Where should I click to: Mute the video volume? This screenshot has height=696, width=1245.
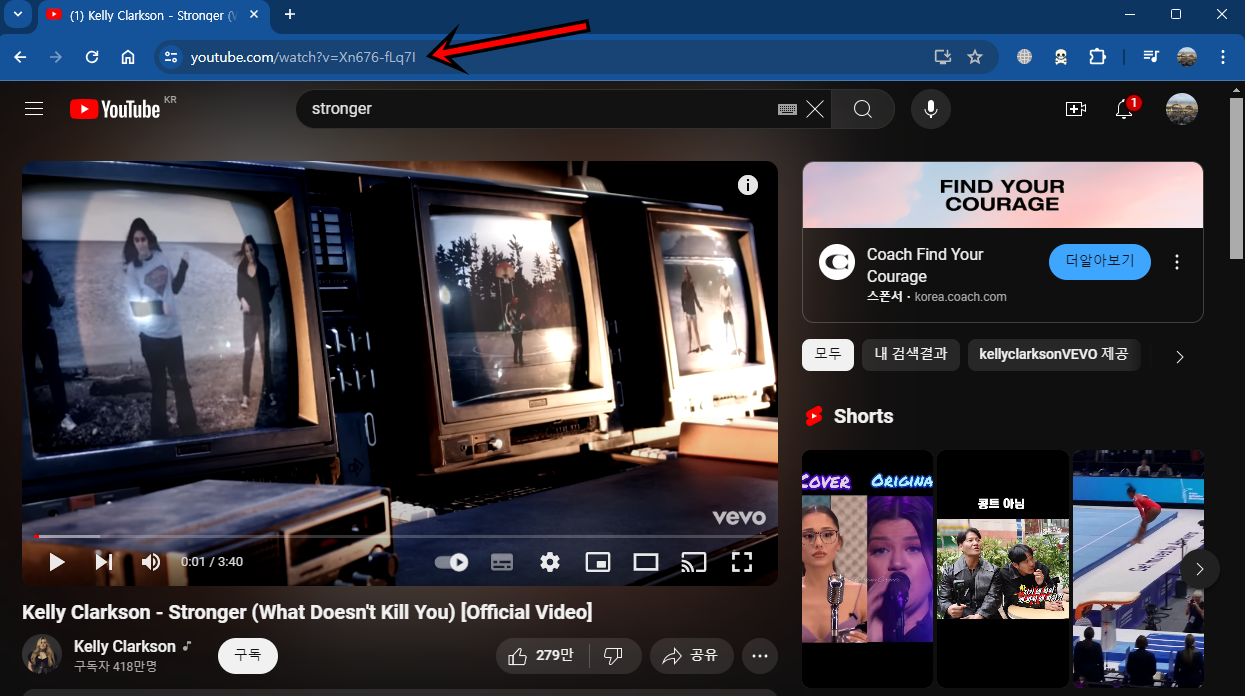pyautogui.click(x=151, y=562)
